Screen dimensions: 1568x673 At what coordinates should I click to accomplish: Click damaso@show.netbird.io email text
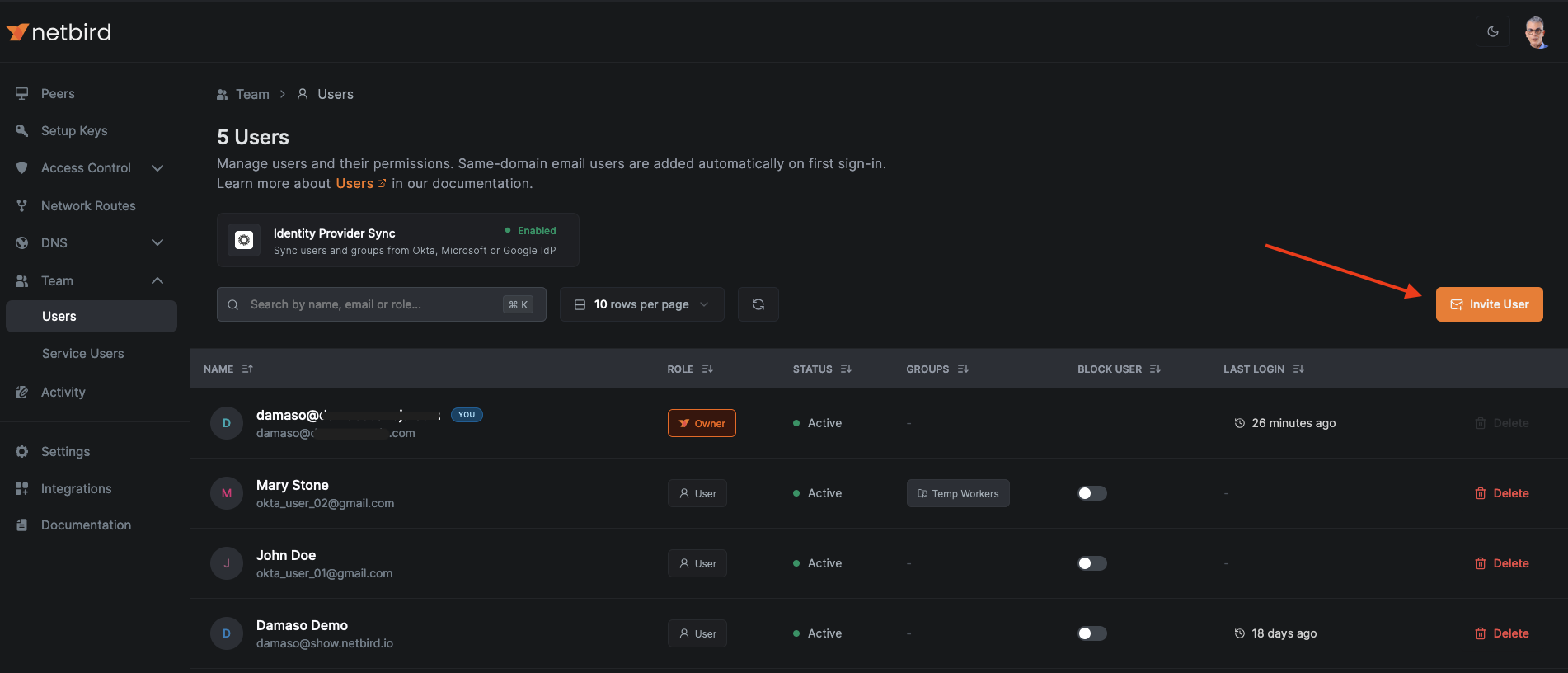coord(325,644)
